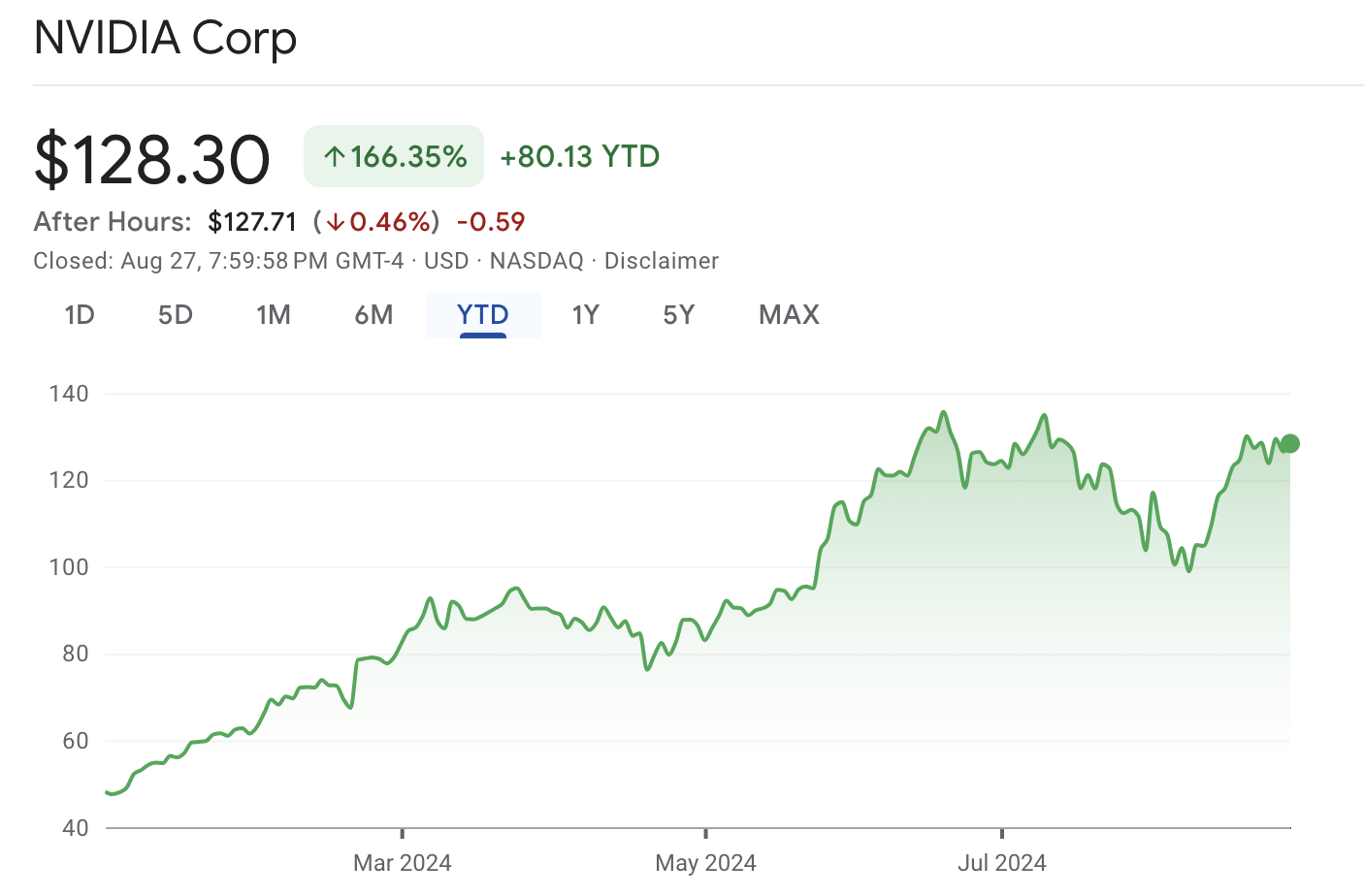The image size is (1364, 896).
Task: Open the 6M time range
Action: tap(373, 315)
